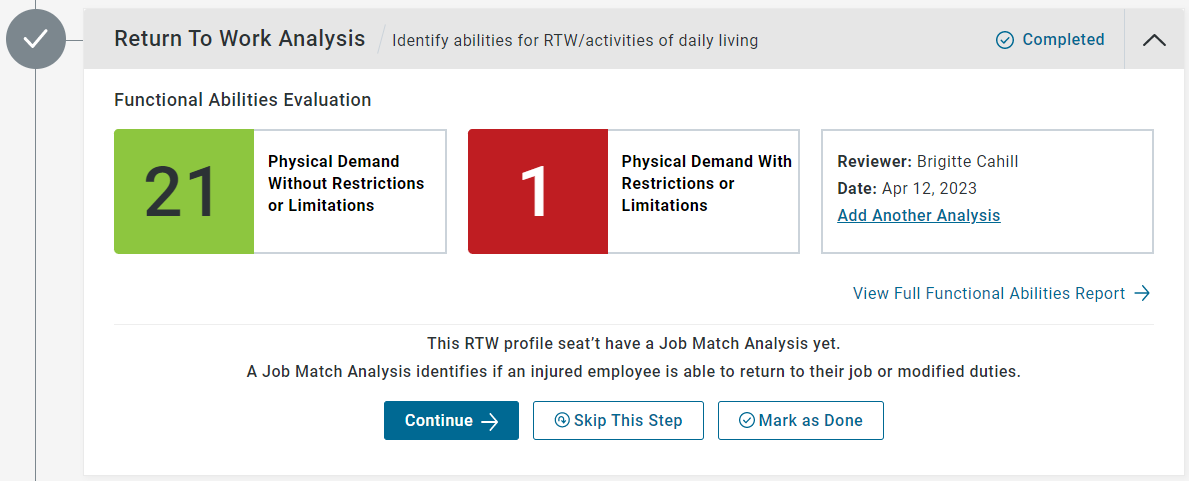Click the Functional Abilities Evaluation heading

(243, 99)
